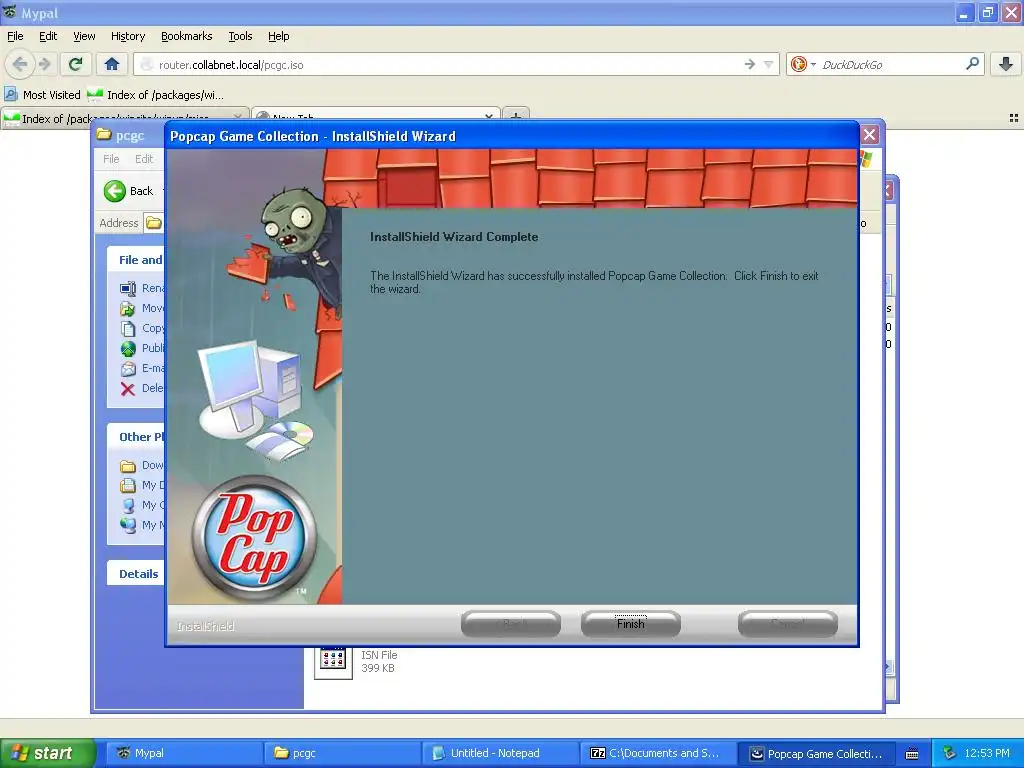Image resolution: width=1024 pixels, height=768 pixels.
Task: Open the History menu
Action: click(x=128, y=36)
